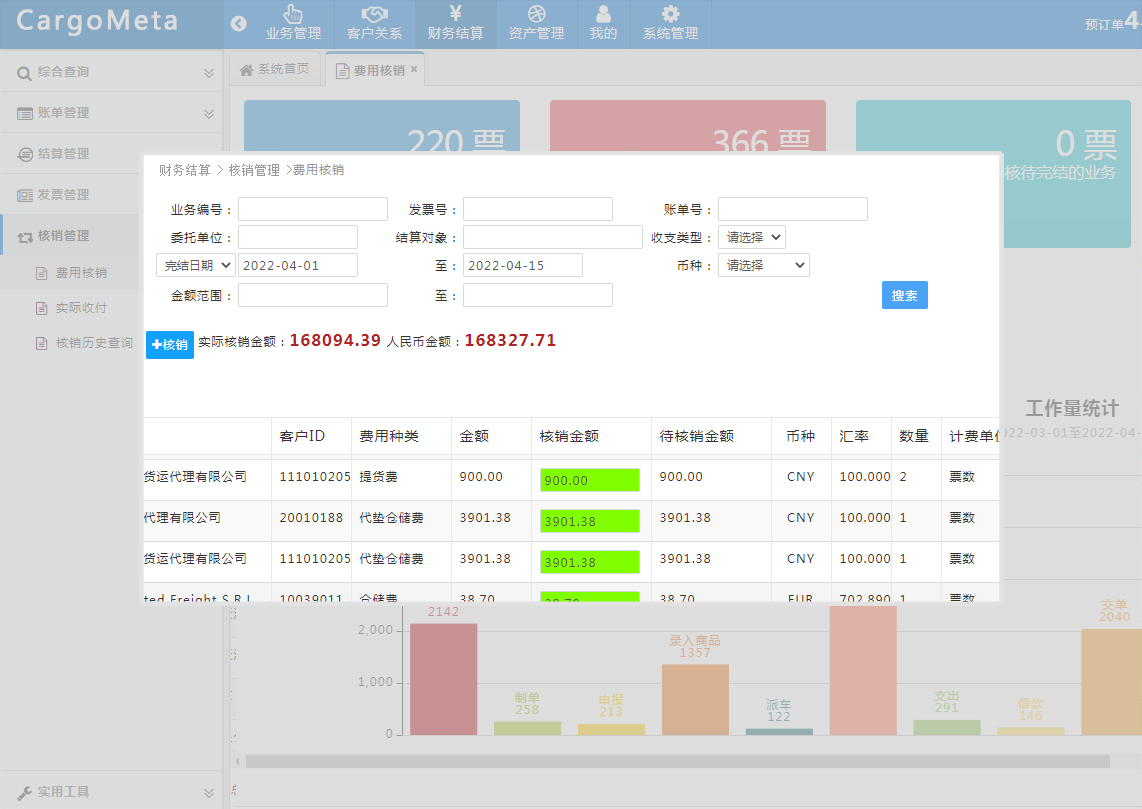Click the 财务结算 yen icon
The image size is (1142, 809).
pos(455,13)
